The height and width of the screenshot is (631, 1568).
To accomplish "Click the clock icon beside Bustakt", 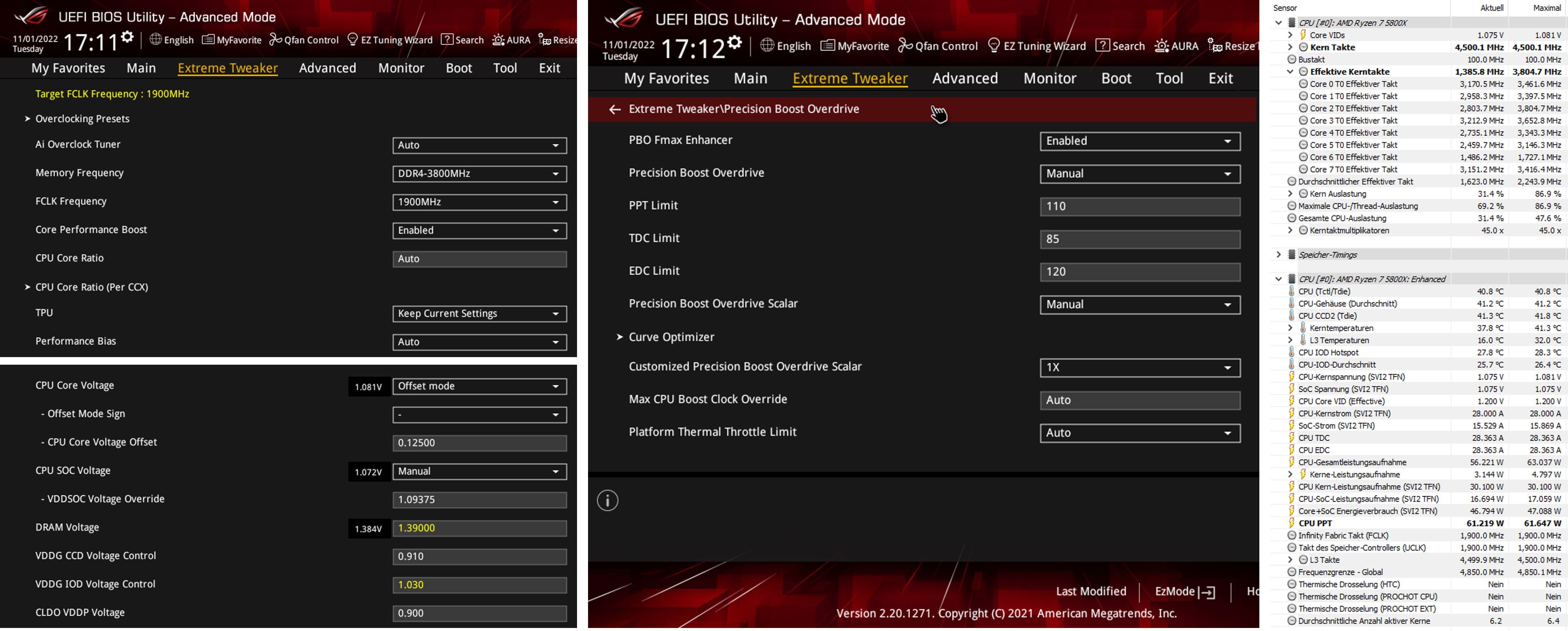I will pyautogui.click(x=1292, y=60).
